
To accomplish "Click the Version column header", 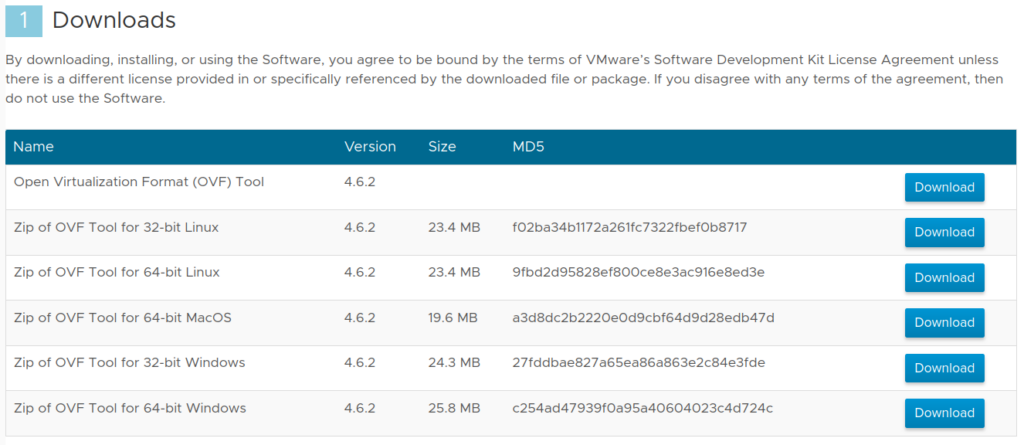I will pyautogui.click(x=370, y=147).
